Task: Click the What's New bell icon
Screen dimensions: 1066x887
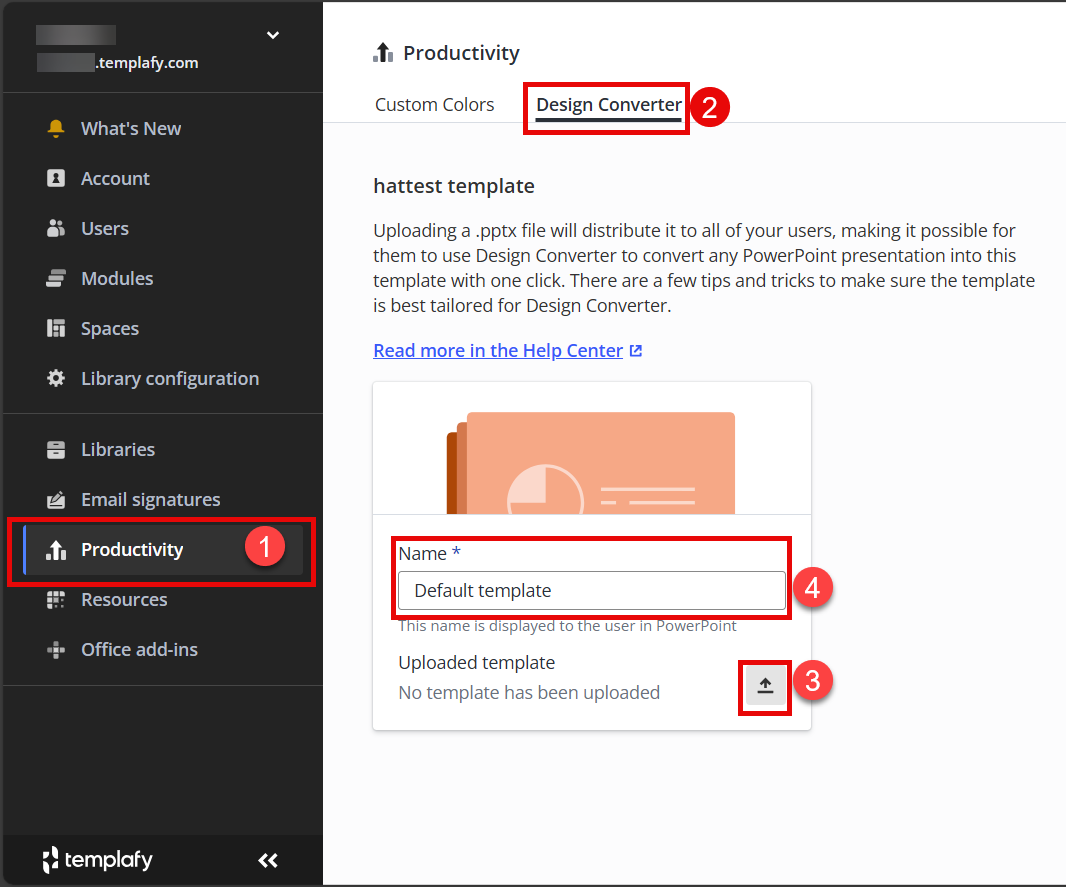Action: point(56,129)
